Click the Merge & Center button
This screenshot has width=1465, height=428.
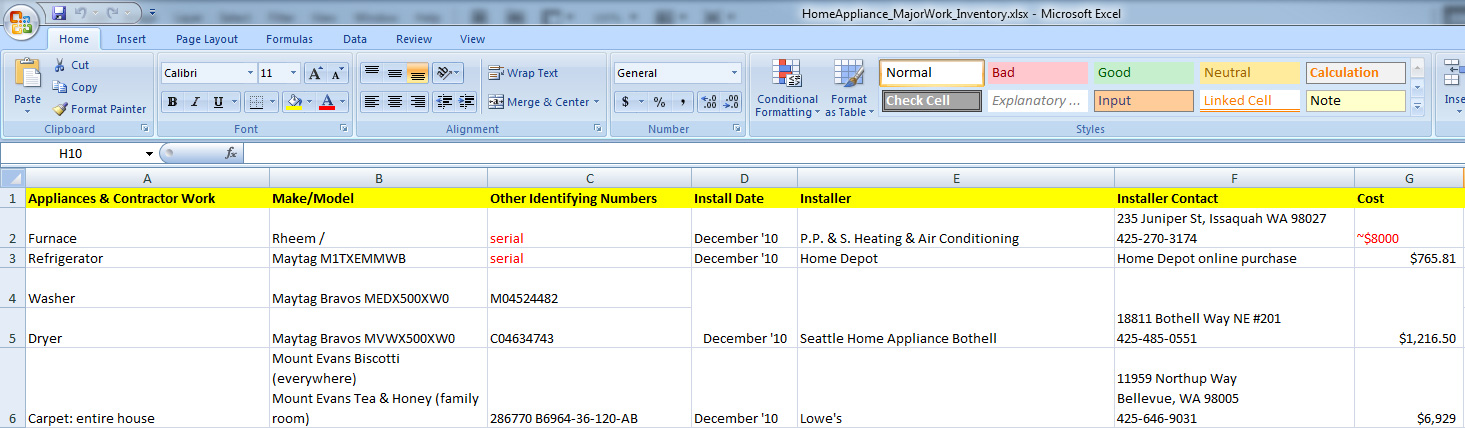pyautogui.click(x=538, y=102)
